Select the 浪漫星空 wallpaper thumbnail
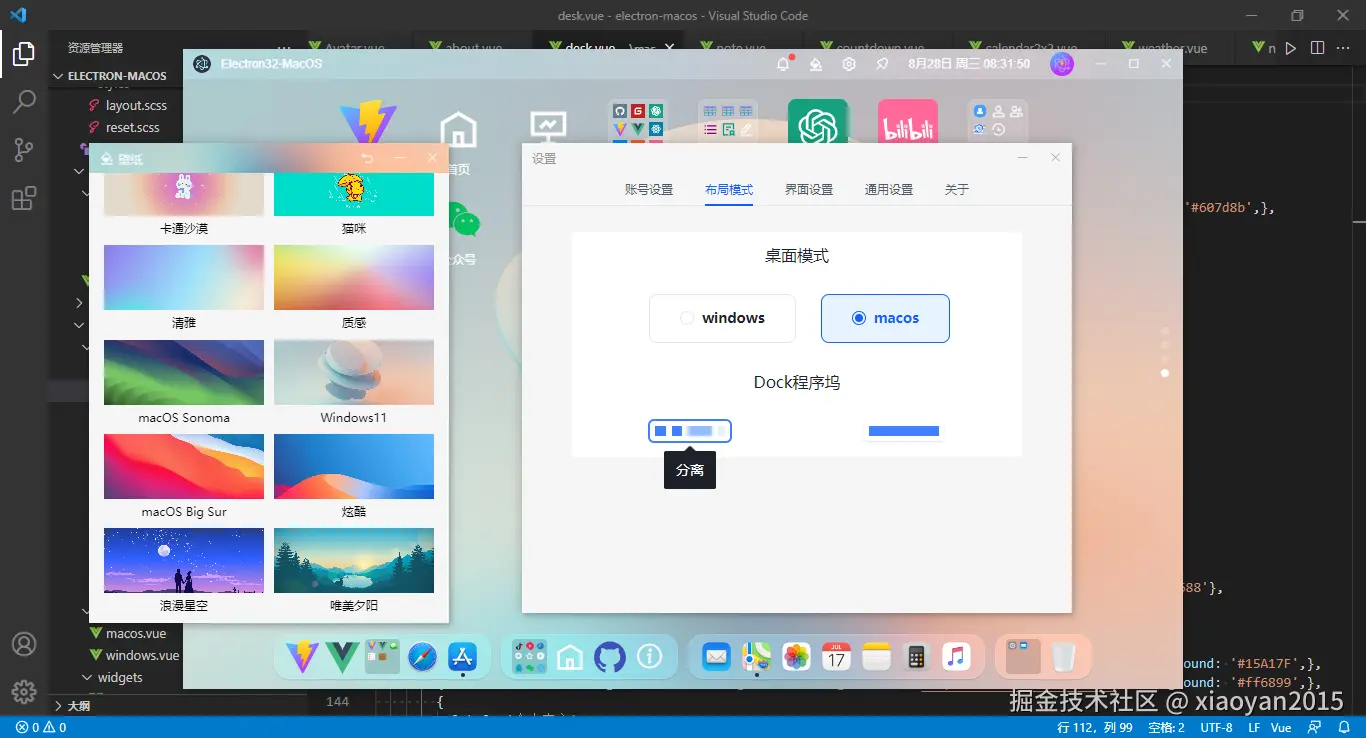This screenshot has height=738, width=1366. tap(183, 560)
